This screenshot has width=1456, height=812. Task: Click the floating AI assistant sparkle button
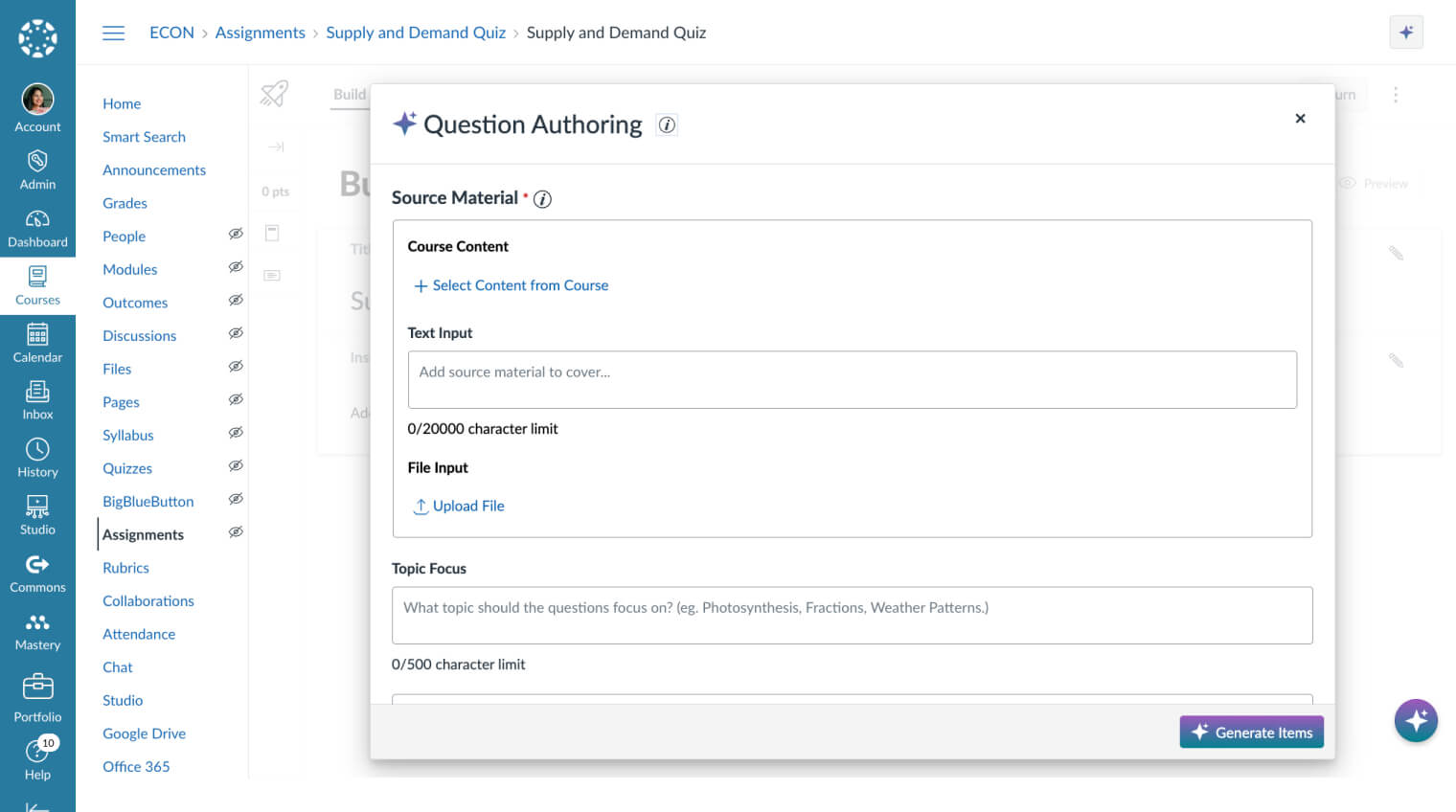(x=1416, y=721)
